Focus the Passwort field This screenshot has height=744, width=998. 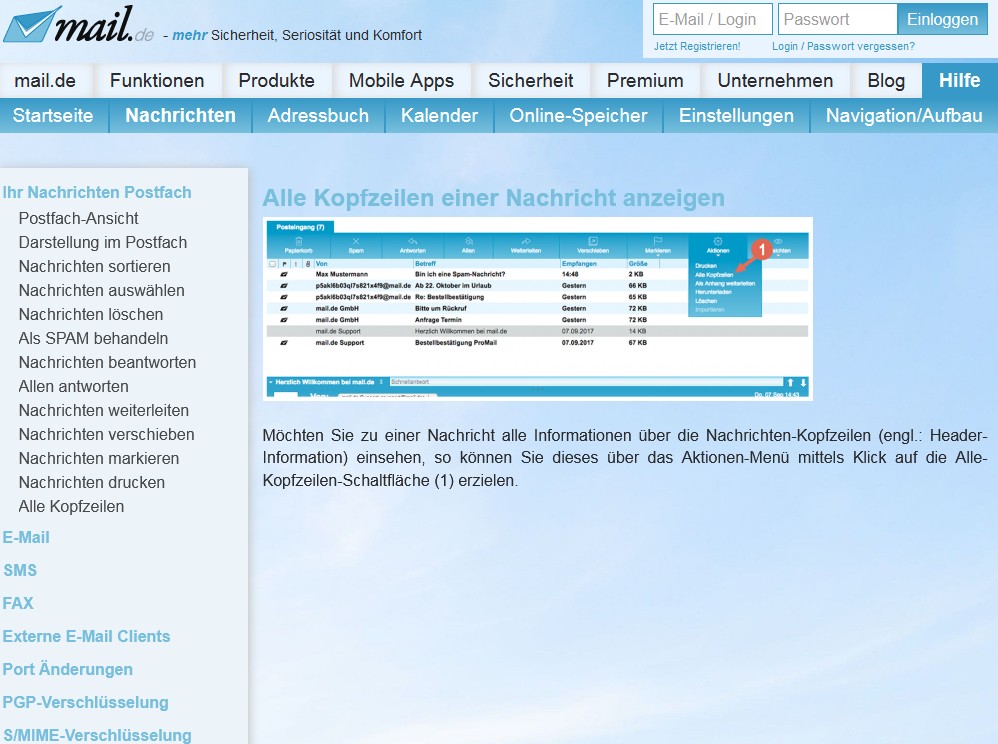coord(838,19)
